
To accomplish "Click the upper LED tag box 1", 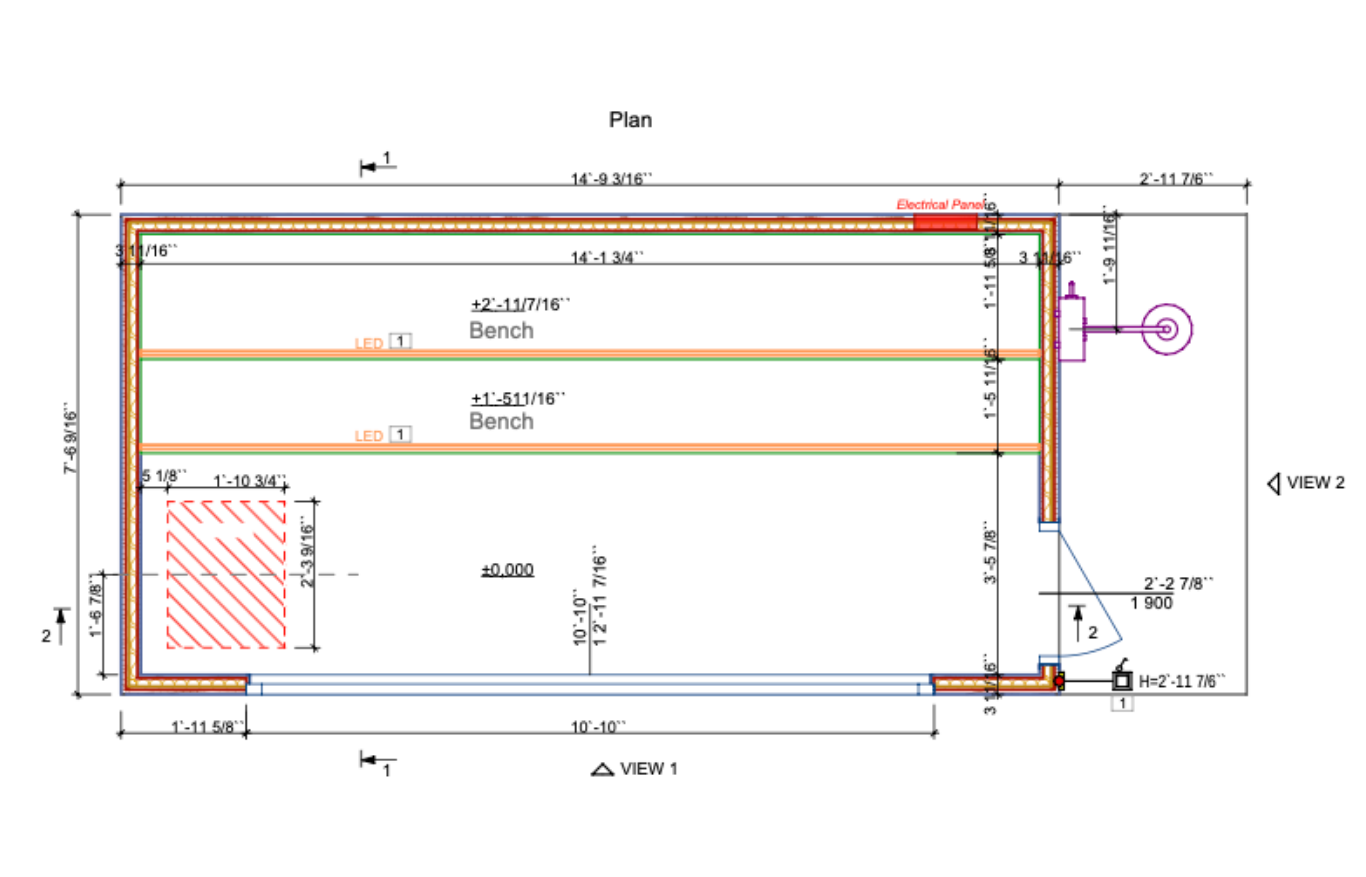I will click(x=400, y=342).
